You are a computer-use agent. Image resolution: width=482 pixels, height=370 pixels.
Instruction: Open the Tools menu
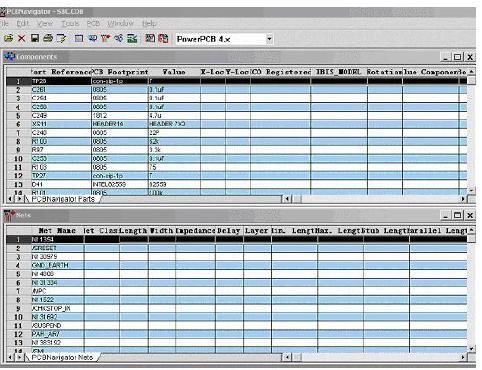(70, 24)
